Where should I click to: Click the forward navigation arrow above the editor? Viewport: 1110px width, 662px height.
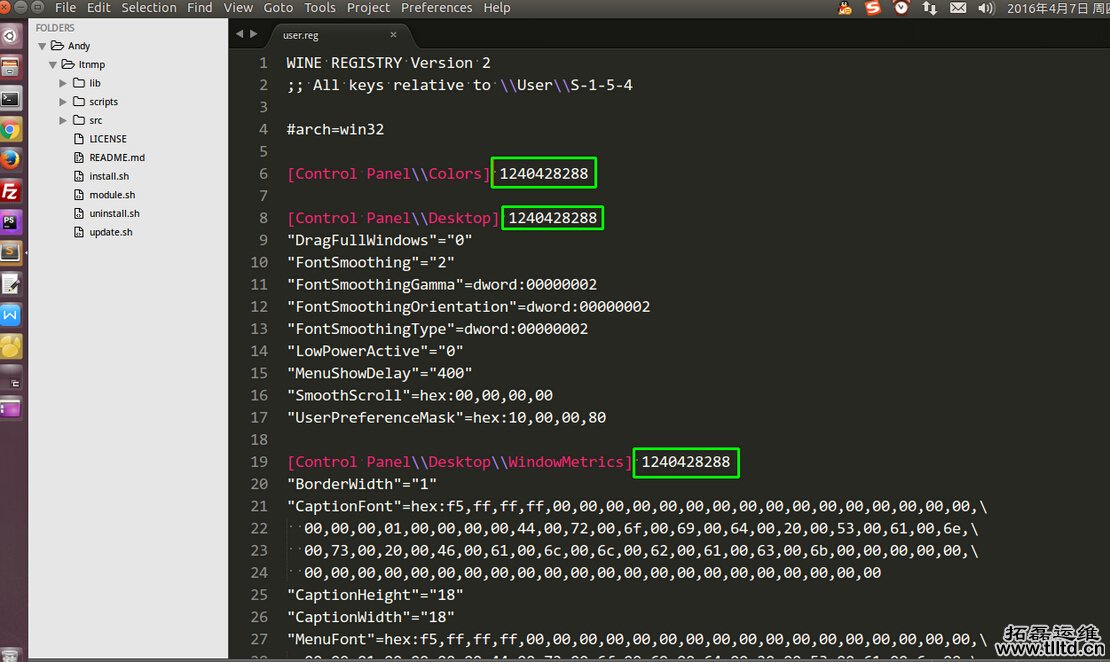click(253, 32)
